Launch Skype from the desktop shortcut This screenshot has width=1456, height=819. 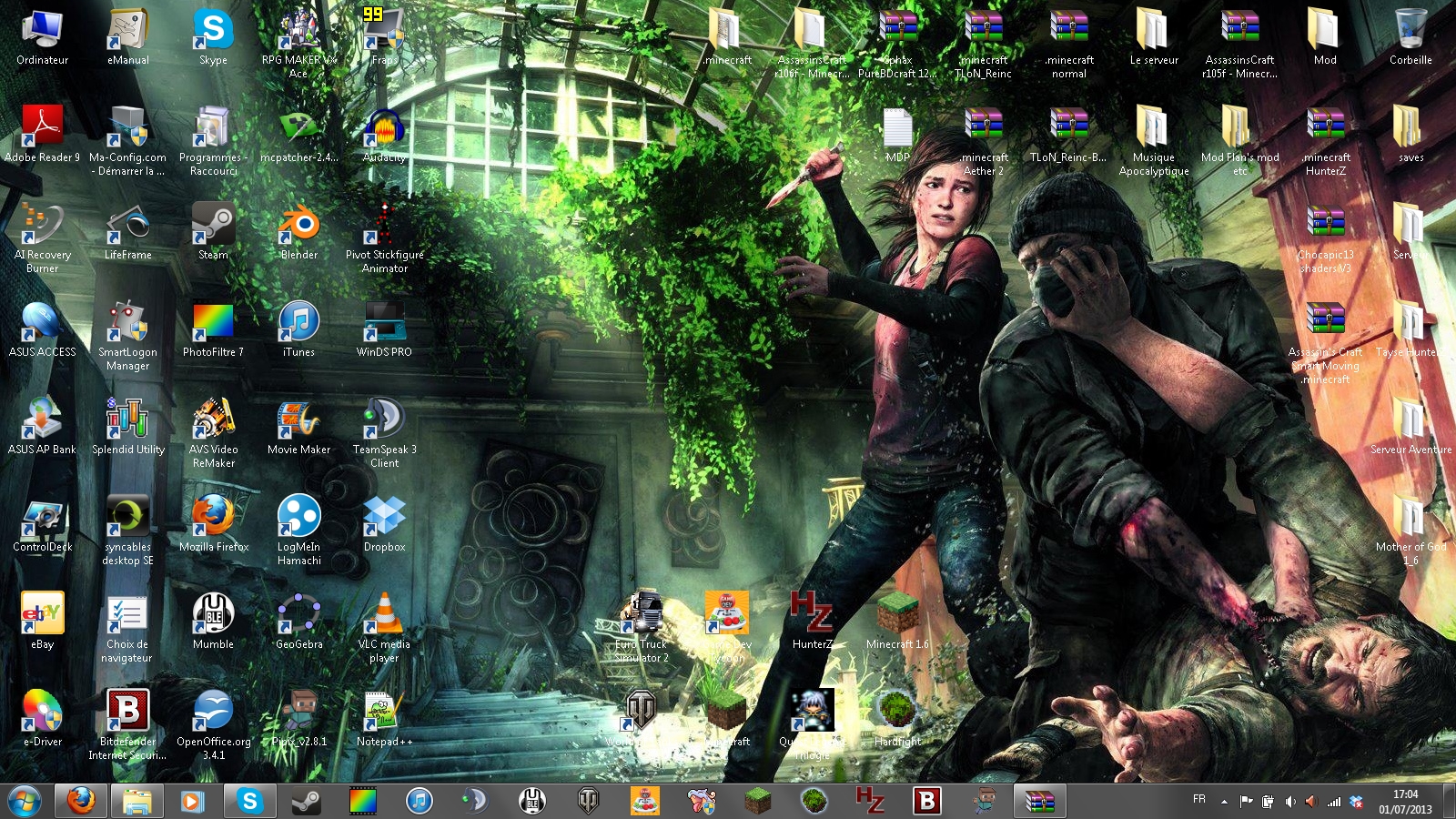213,36
